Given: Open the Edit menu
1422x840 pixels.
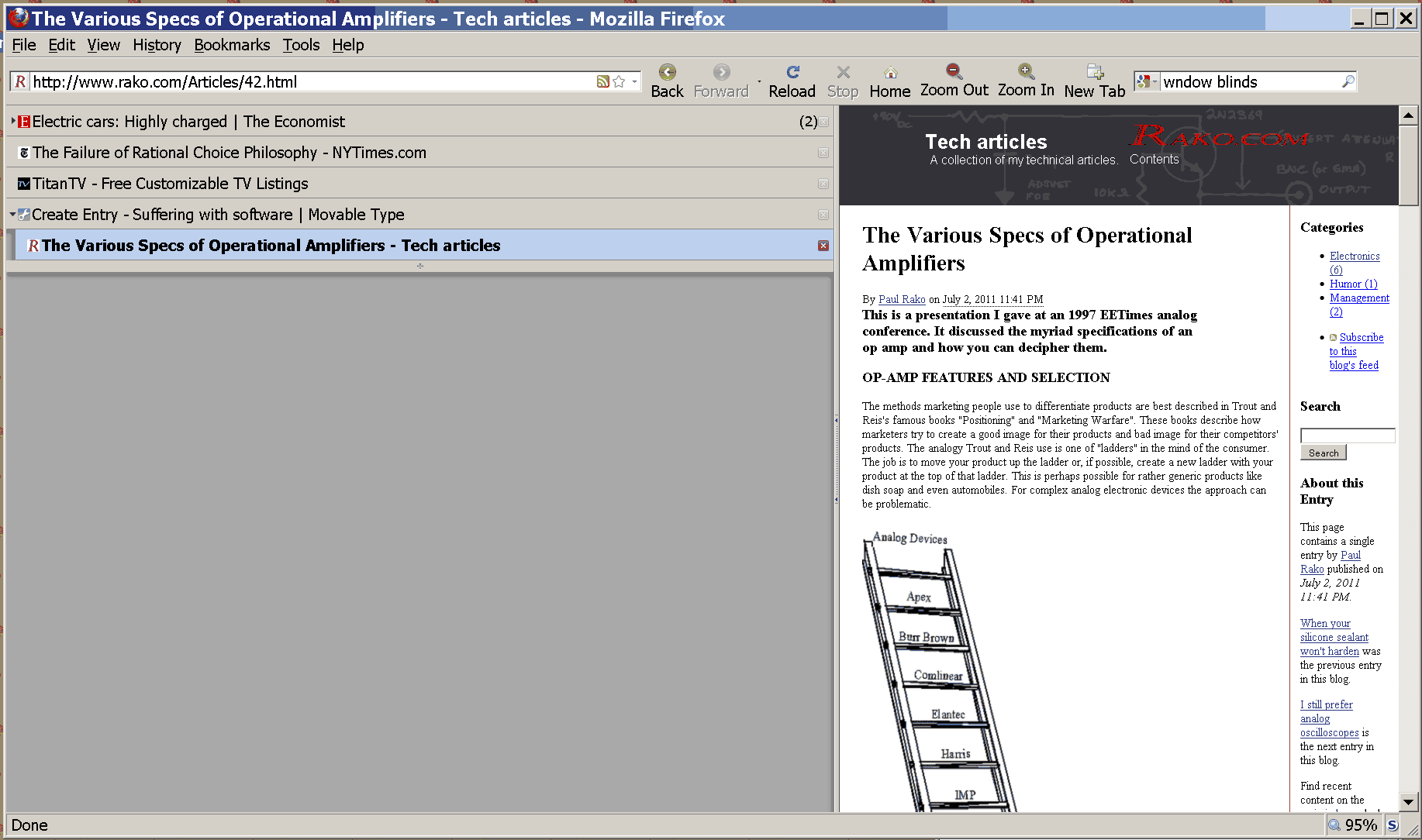Looking at the screenshot, I should point(62,45).
